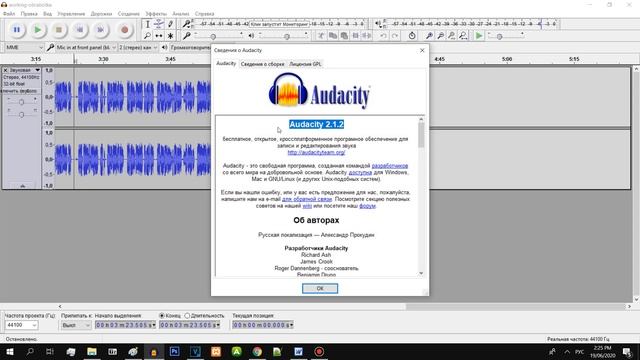This screenshot has height=360, width=640.
Task: Click the Paste icon in edit toolbar
Action: tap(344, 36)
